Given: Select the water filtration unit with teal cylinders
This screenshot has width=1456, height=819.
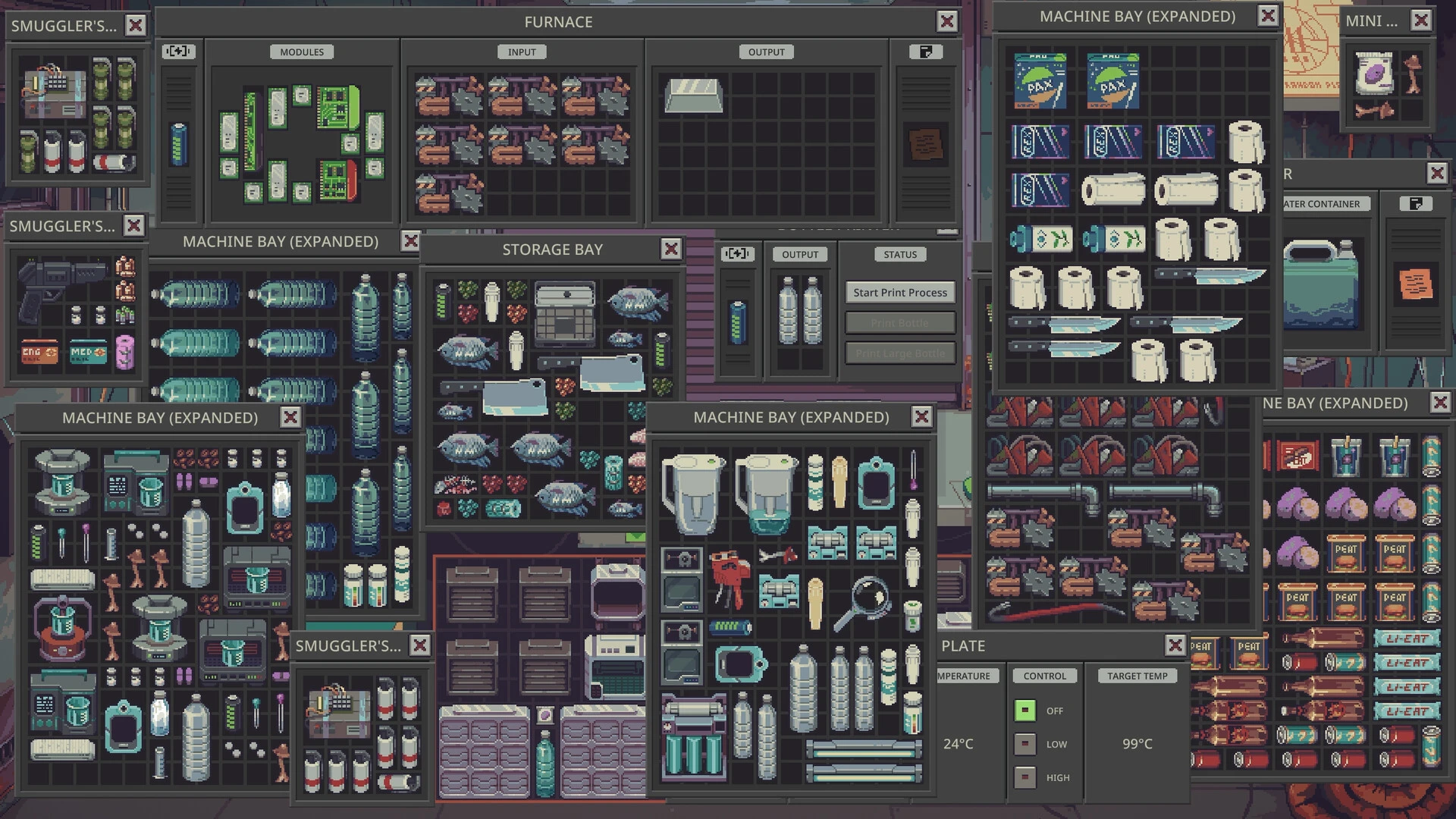Looking at the screenshot, I should pyautogui.click(x=694, y=737).
